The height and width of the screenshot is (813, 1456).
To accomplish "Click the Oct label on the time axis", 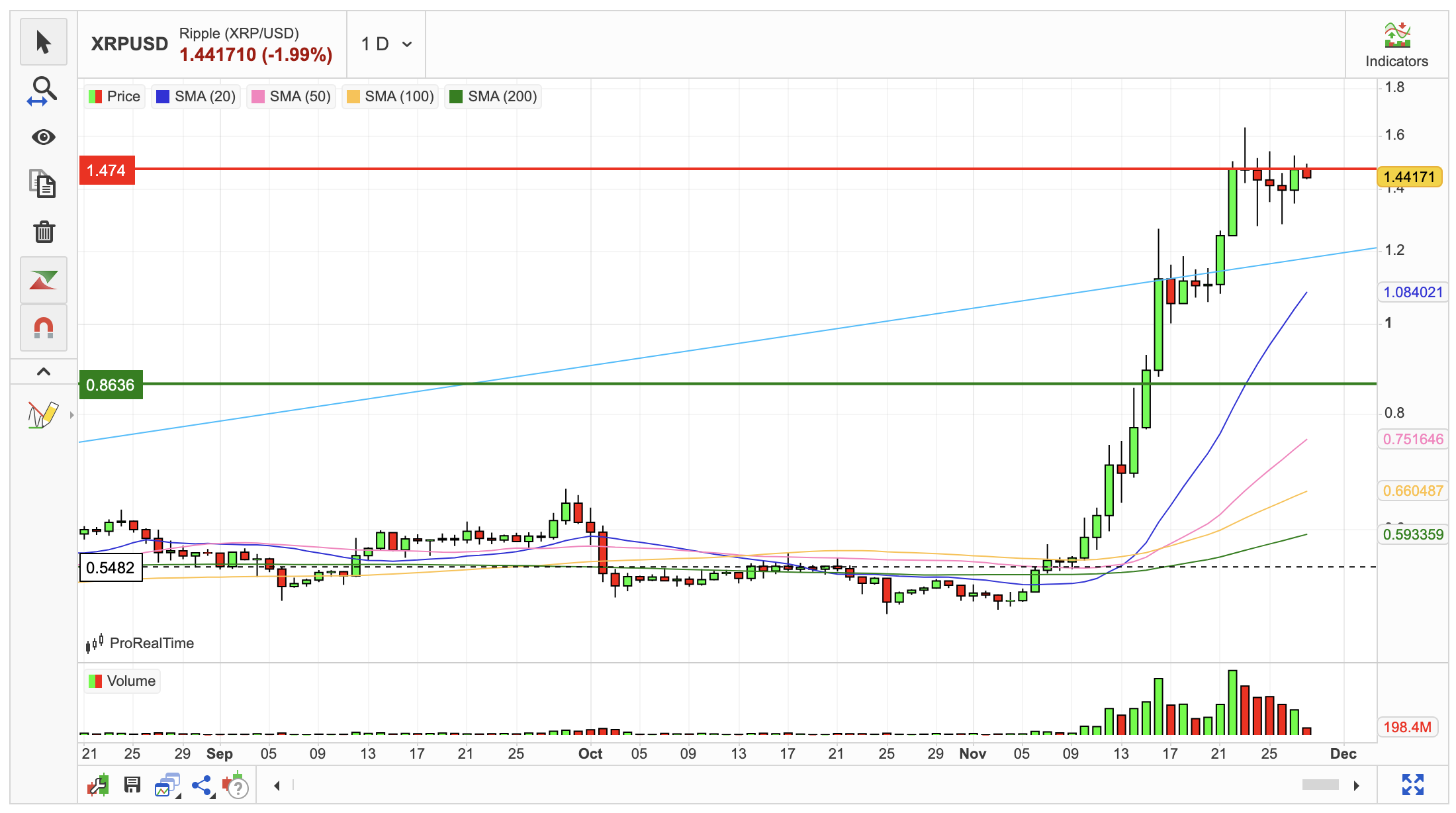I will pos(590,753).
